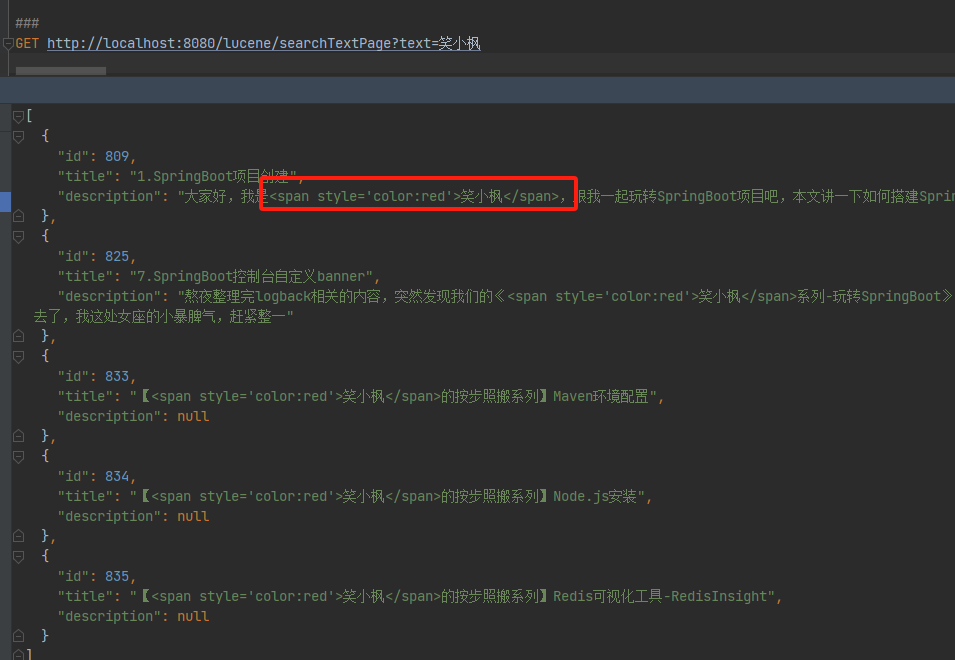955x660 pixels.
Task: Click the null description under id 835
Action: tap(193, 616)
